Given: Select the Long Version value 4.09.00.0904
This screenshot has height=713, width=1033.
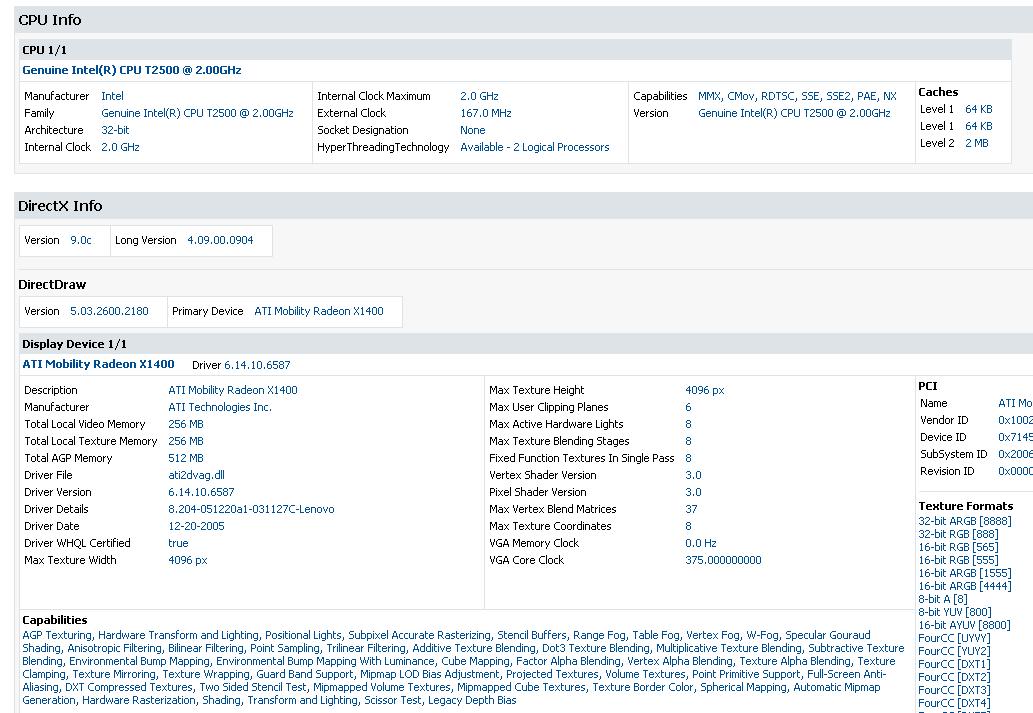Looking at the screenshot, I should click(x=220, y=240).
